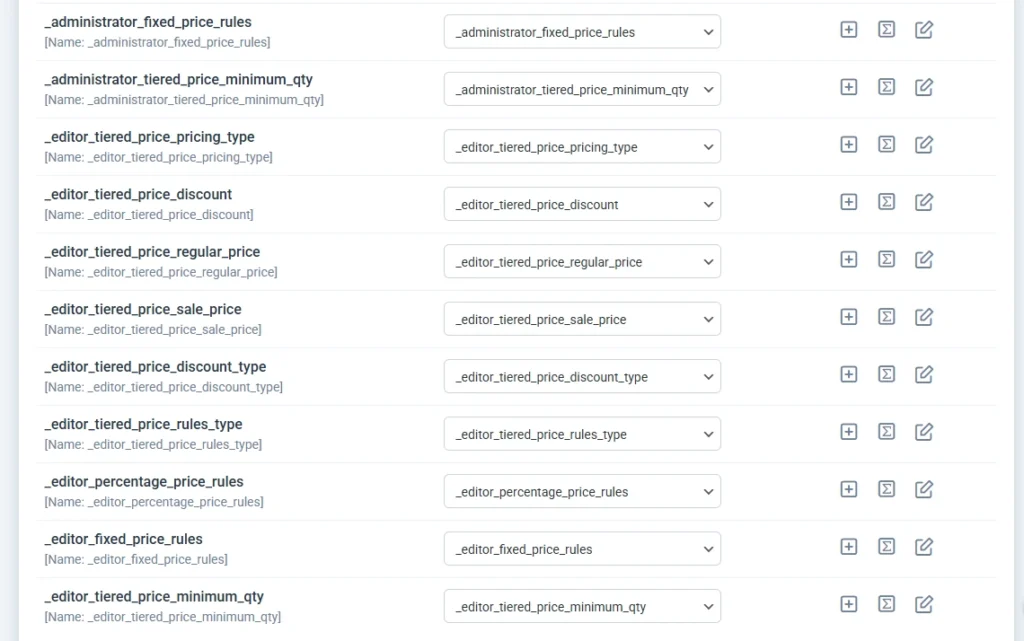The width and height of the screenshot is (1024, 641).
Task: Click edit icon for _editor_percentage_price_rules row
Action: tap(924, 490)
